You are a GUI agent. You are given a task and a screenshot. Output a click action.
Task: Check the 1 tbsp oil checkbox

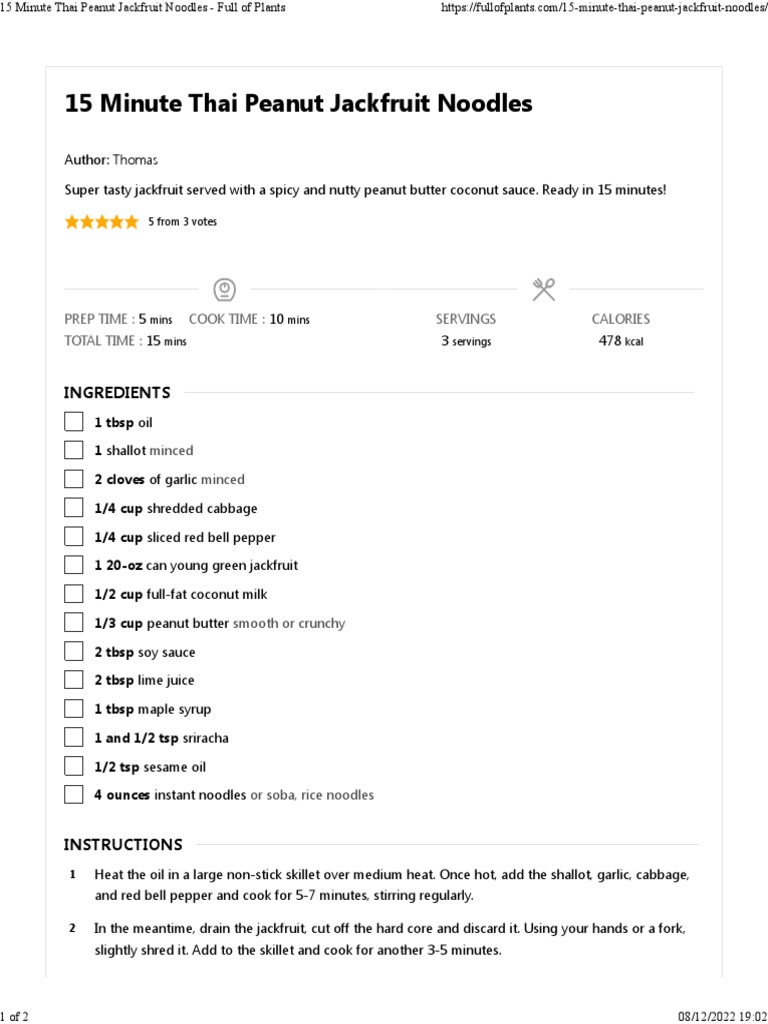[74, 422]
